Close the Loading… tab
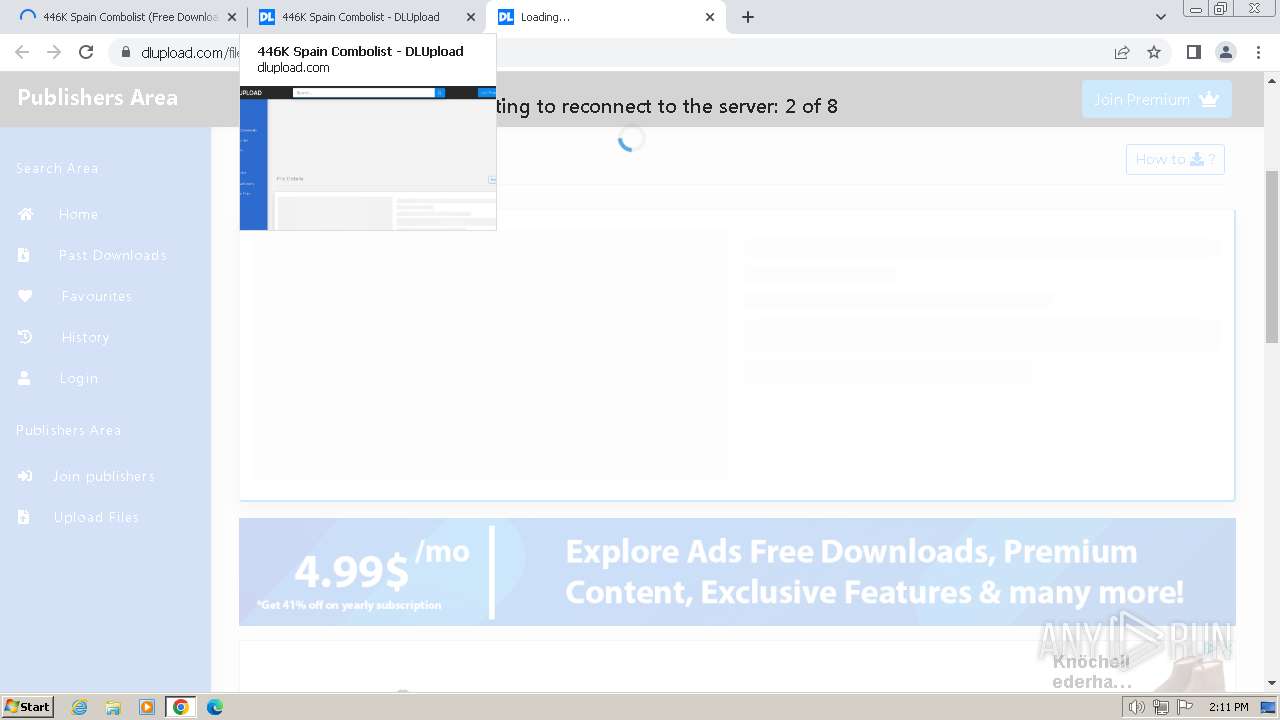 tap(710, 17)
